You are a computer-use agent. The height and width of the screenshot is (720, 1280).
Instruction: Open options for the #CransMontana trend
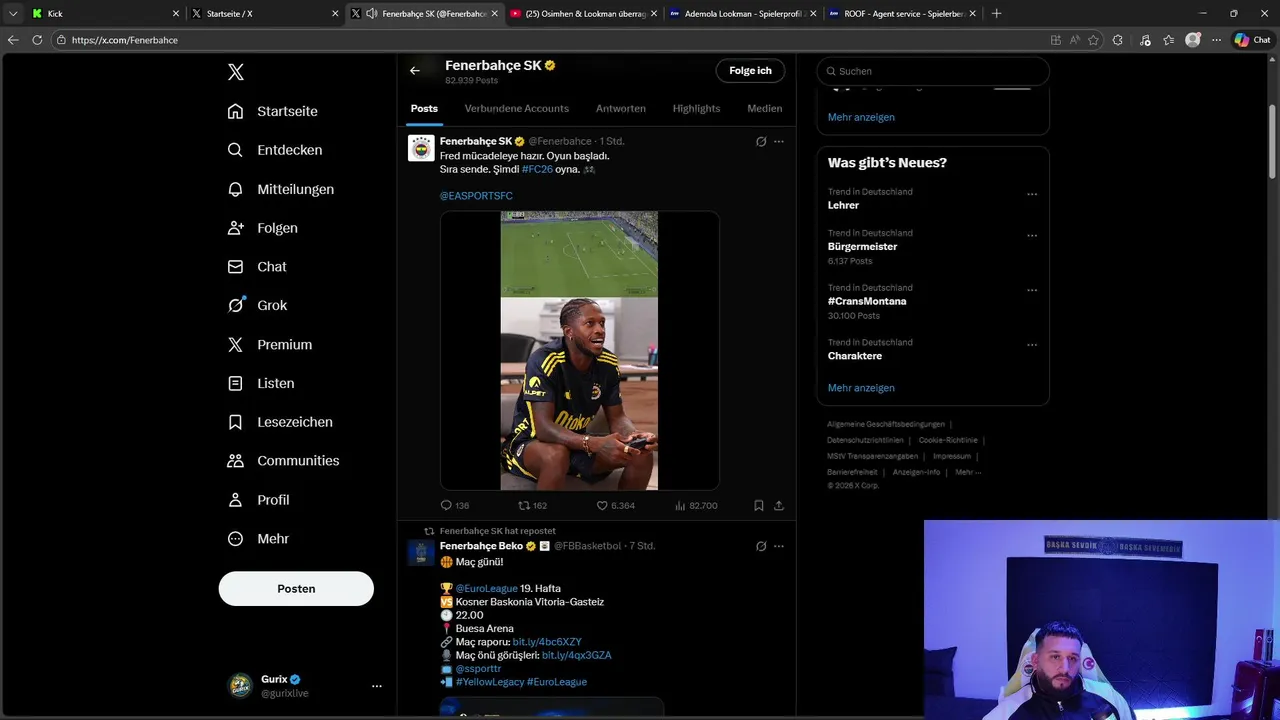coord(1032,291)
